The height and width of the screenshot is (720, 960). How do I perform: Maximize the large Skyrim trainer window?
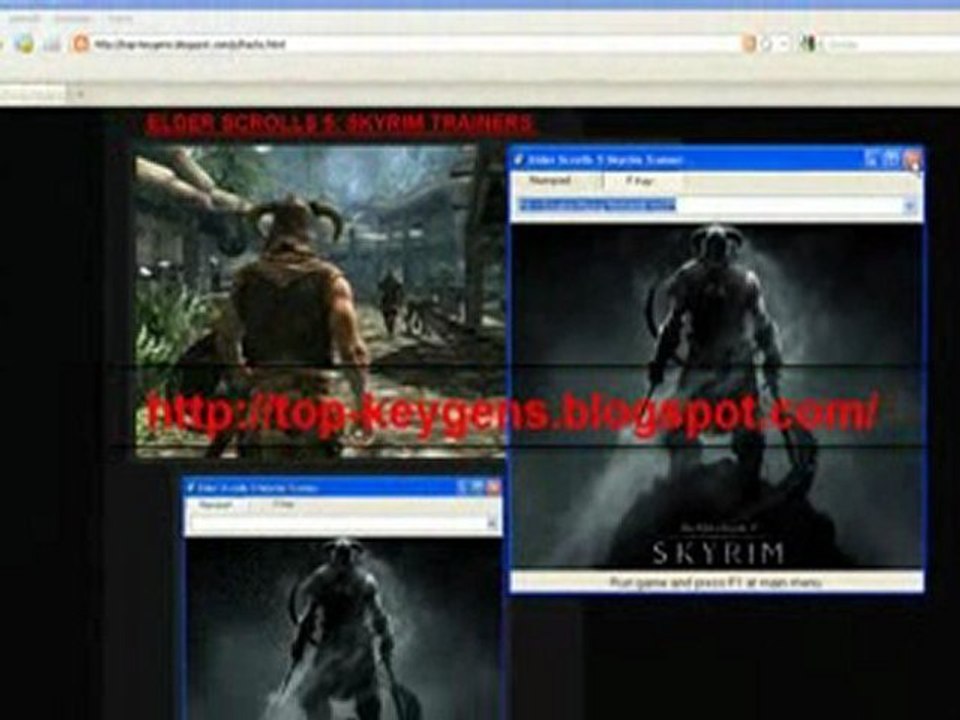[891, 160]
